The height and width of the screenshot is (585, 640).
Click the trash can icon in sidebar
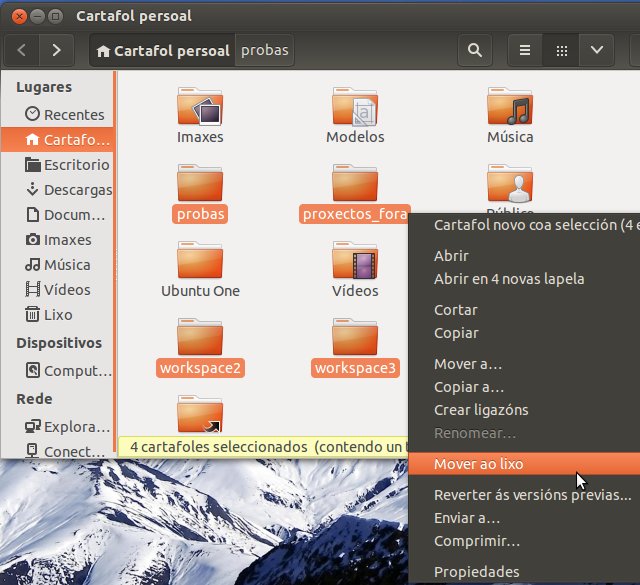click(32, 314)
